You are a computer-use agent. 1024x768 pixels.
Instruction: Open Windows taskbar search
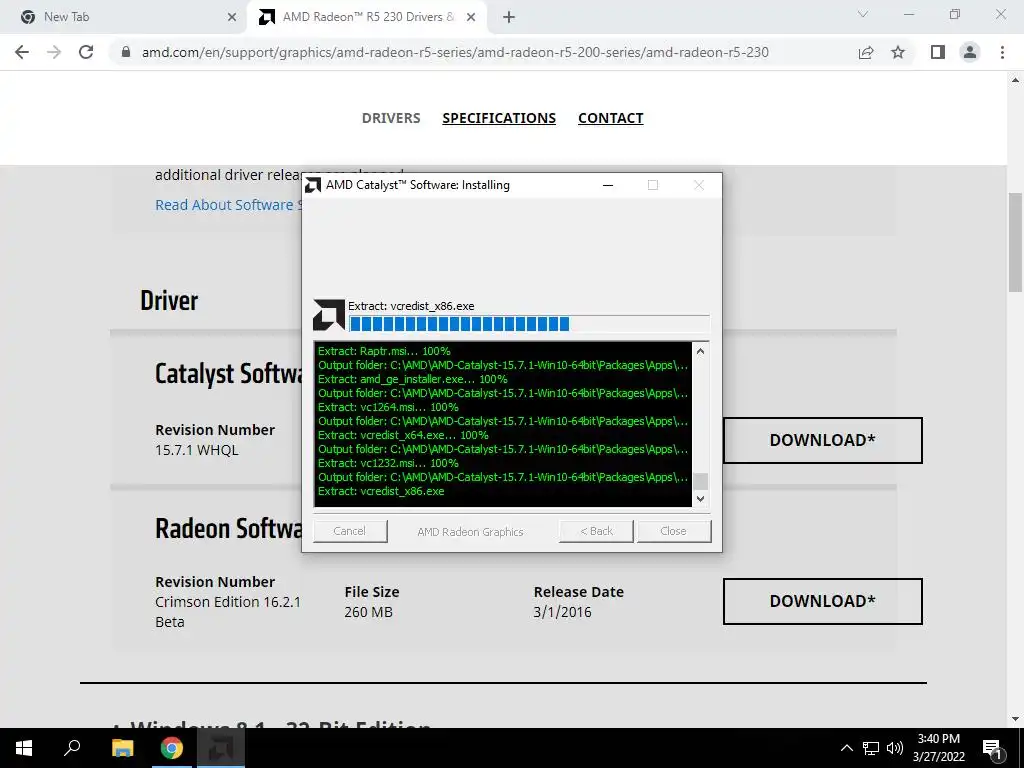tap(72, 748)
